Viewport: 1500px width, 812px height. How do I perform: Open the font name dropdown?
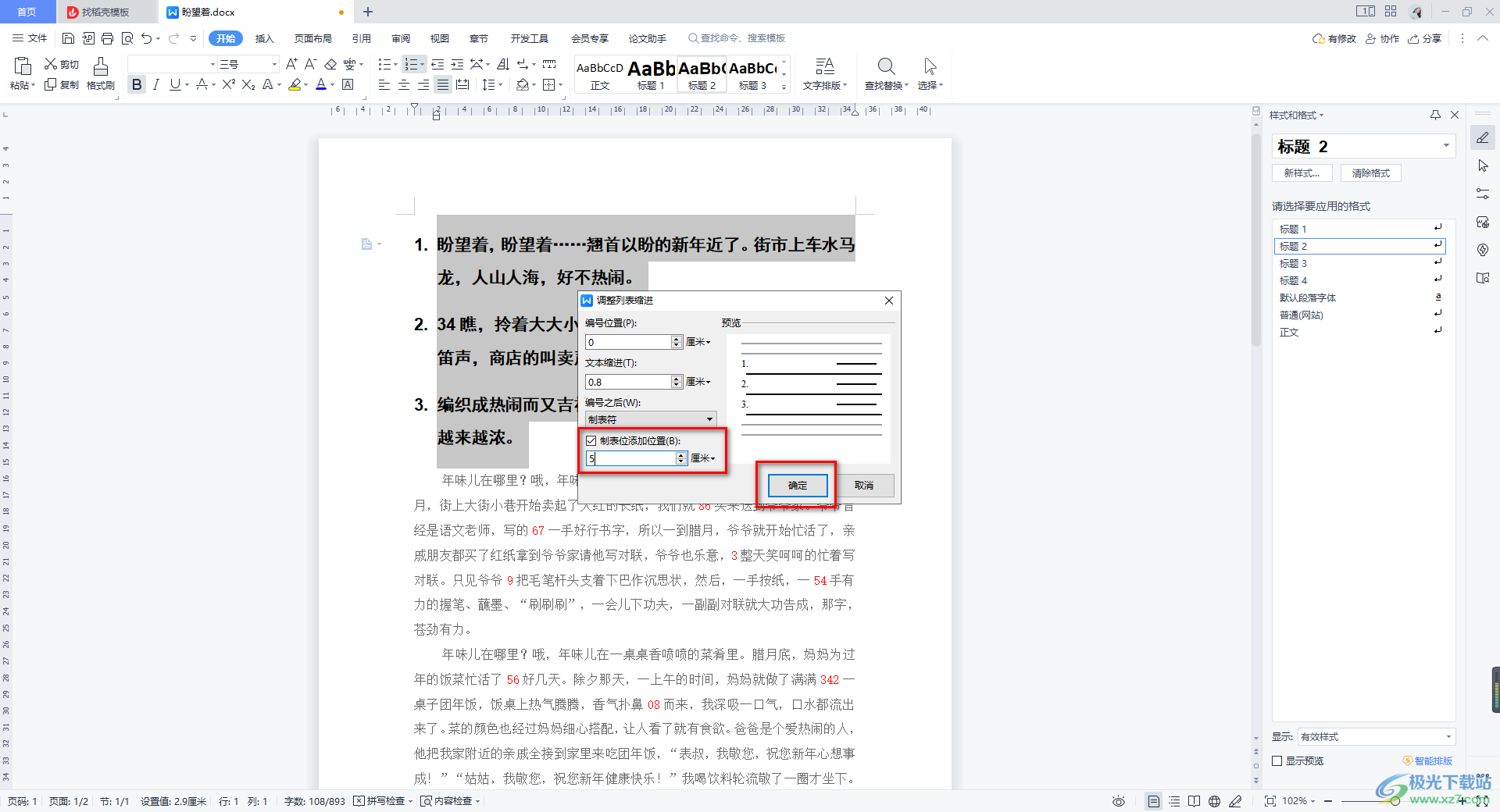pos(212,64)
